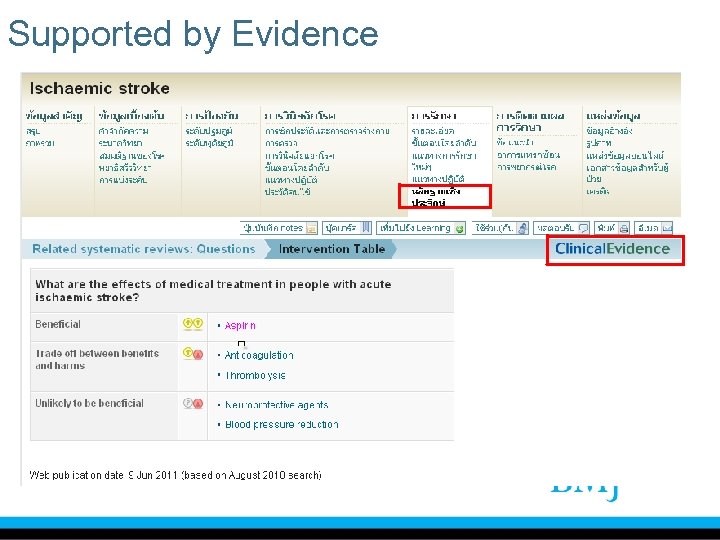This screenshot has height=540, width=720.
Task: Open the Thrombolysis intervention link
Action: (255, 376)
